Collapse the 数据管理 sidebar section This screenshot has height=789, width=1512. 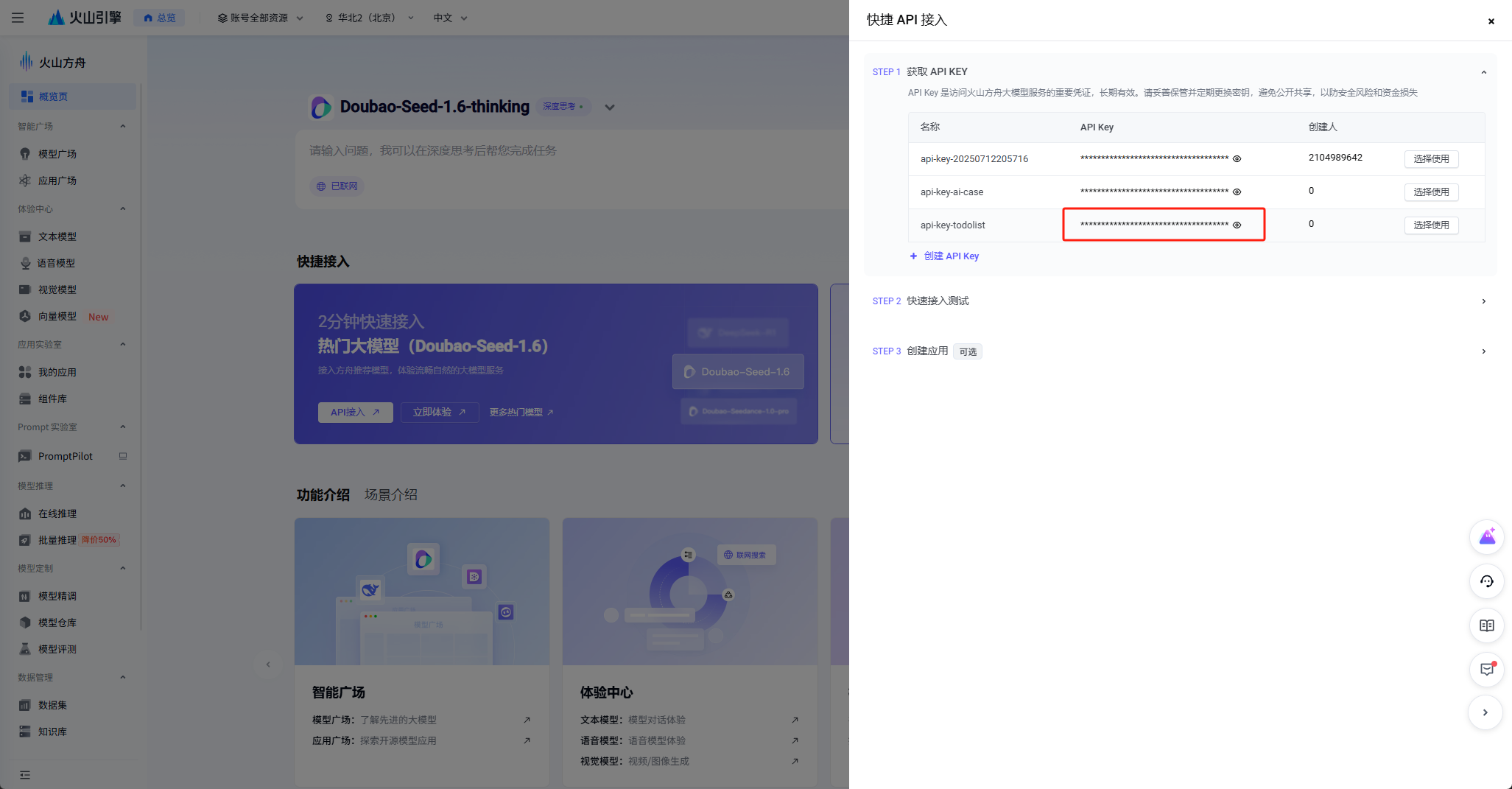coord(123,677)
